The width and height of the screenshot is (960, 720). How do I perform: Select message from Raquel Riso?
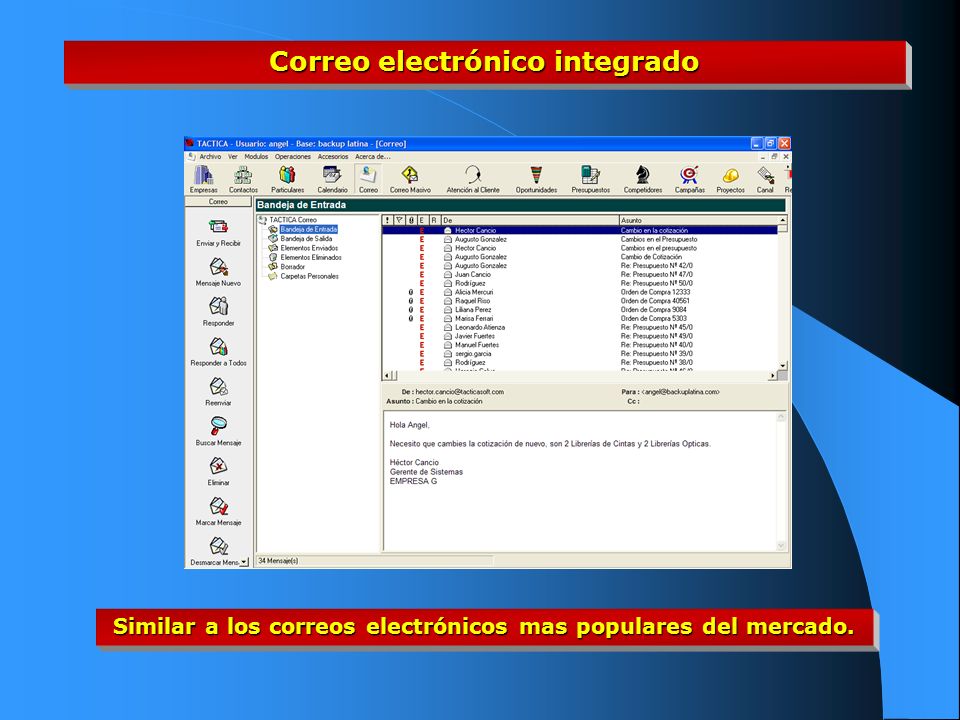pos(580,301)
